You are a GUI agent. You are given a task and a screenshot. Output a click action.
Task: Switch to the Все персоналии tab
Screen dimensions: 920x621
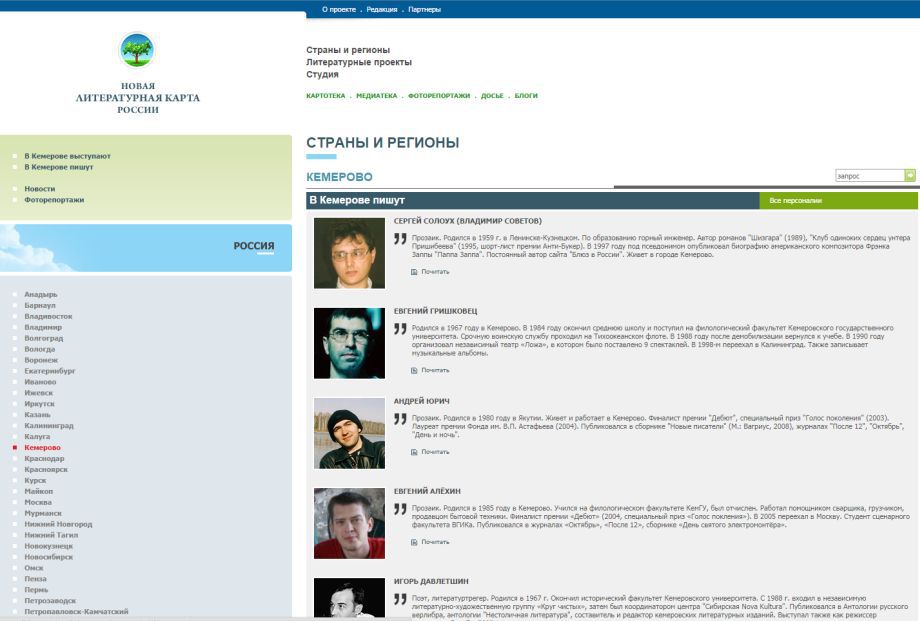click(x=796, y=201)
